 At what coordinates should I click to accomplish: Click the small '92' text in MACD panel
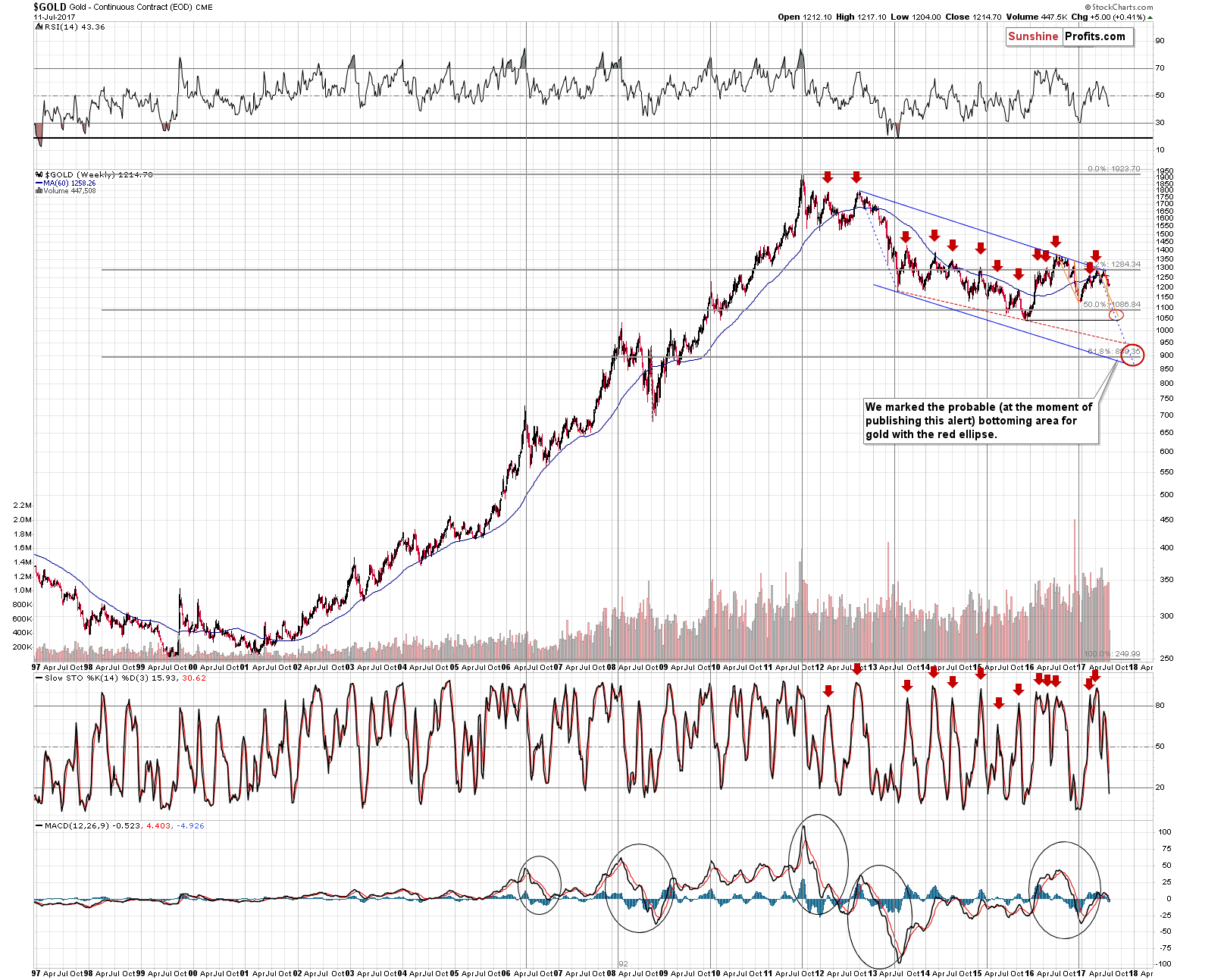624,964
